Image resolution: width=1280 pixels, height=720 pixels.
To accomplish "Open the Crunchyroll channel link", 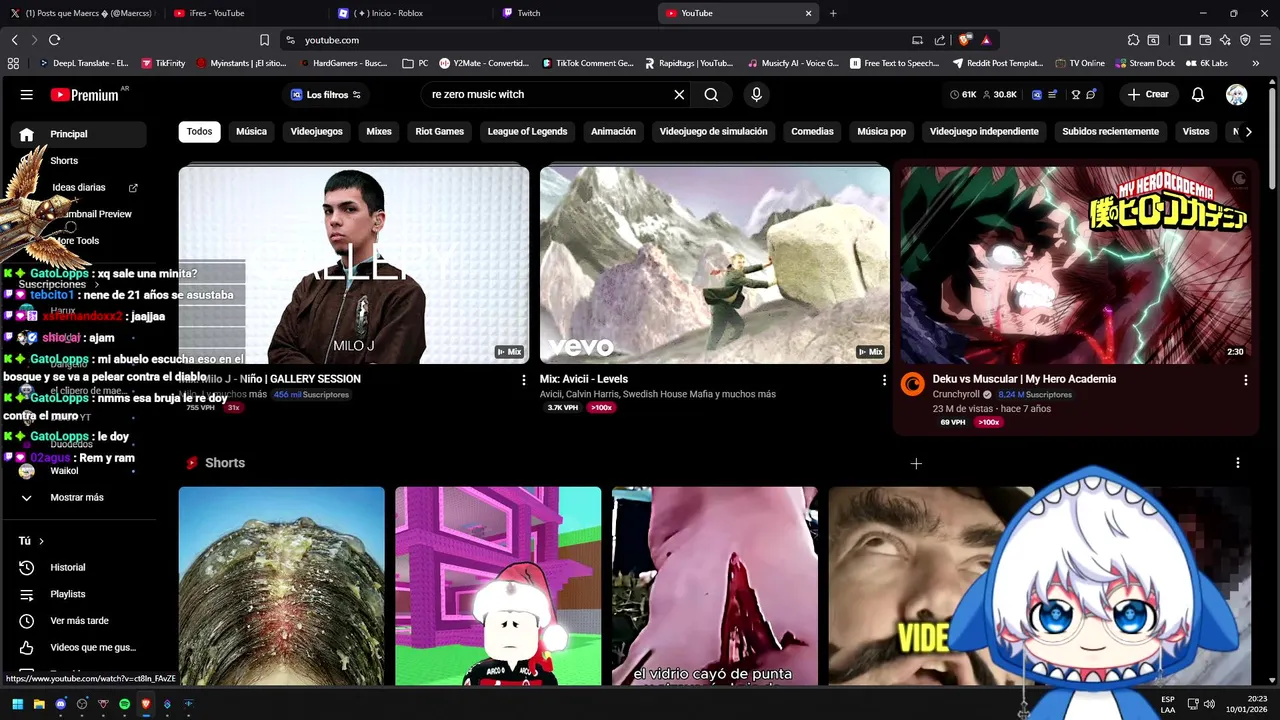I will (956, 395).
